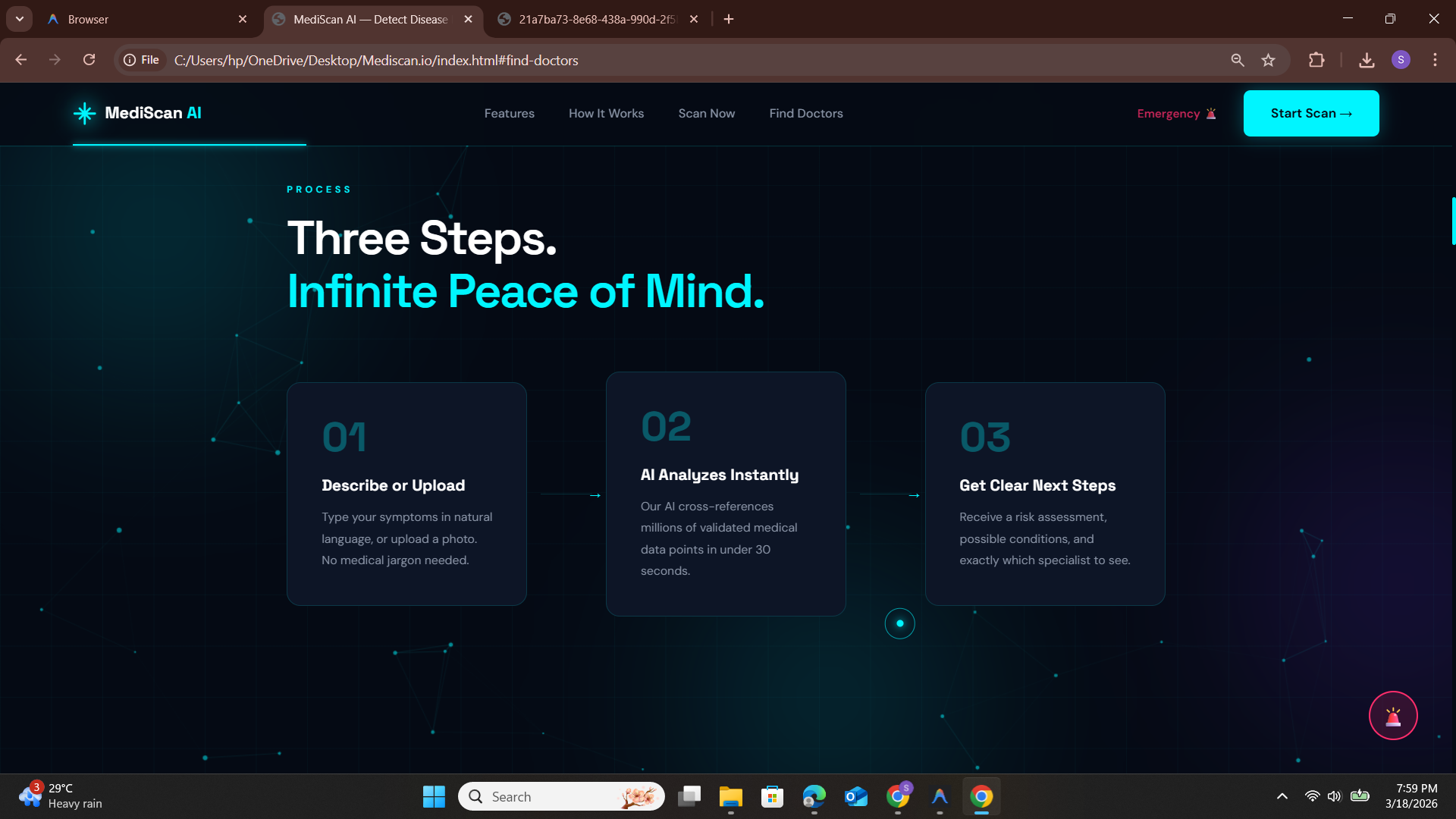
Task: Click the zoom magnifier in address bar
Action: [x=1238, y=60]
